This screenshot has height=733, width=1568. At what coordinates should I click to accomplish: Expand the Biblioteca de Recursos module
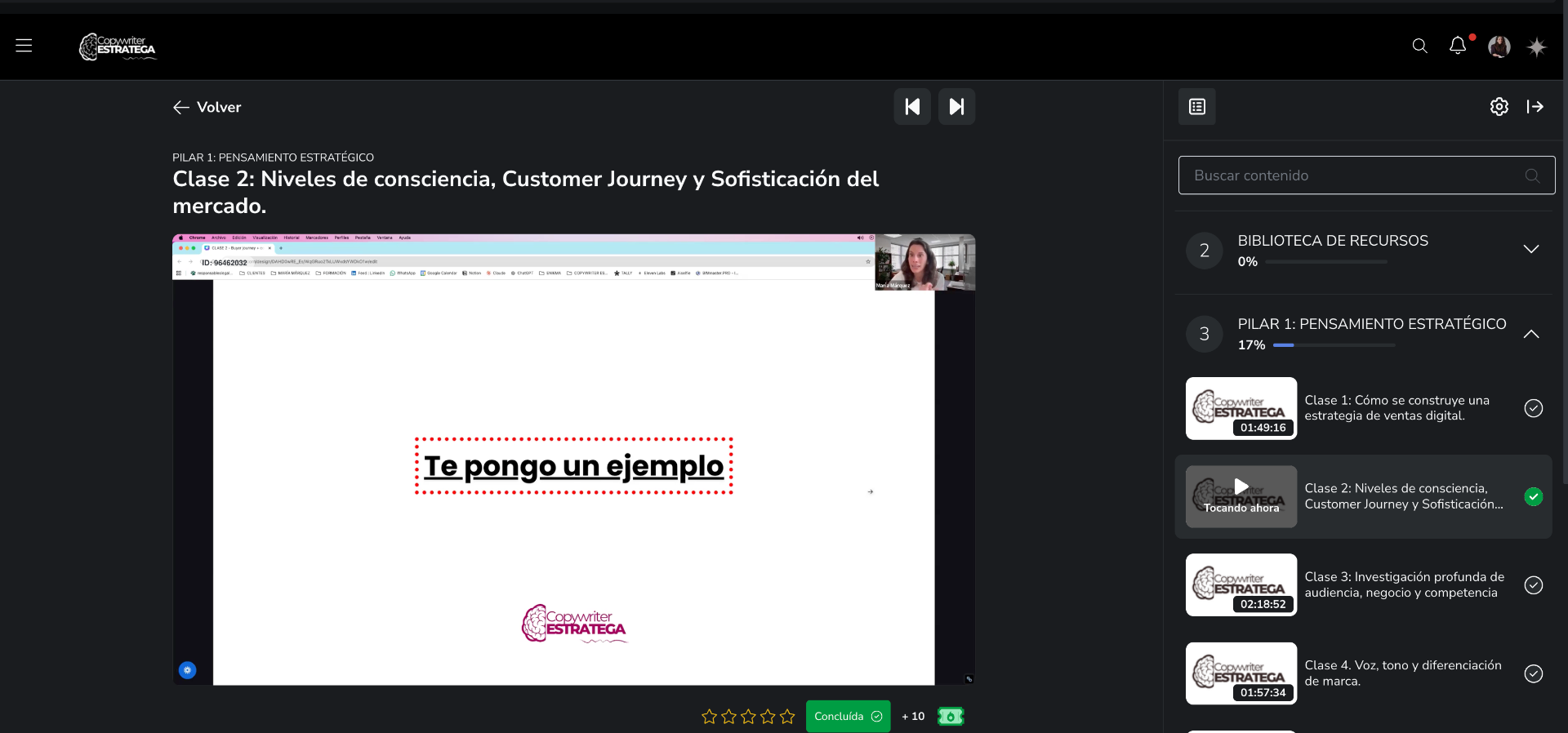click(1530, 249)
